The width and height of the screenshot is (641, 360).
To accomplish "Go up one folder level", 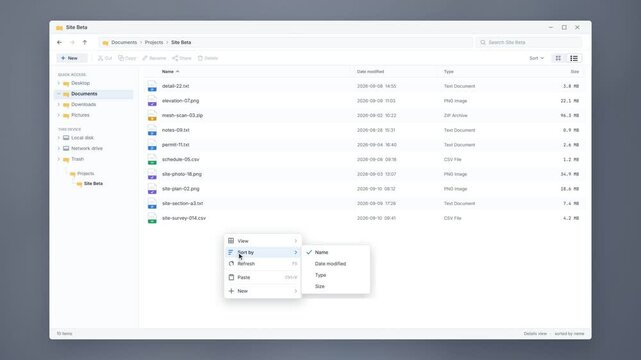I will pos(85,42).
